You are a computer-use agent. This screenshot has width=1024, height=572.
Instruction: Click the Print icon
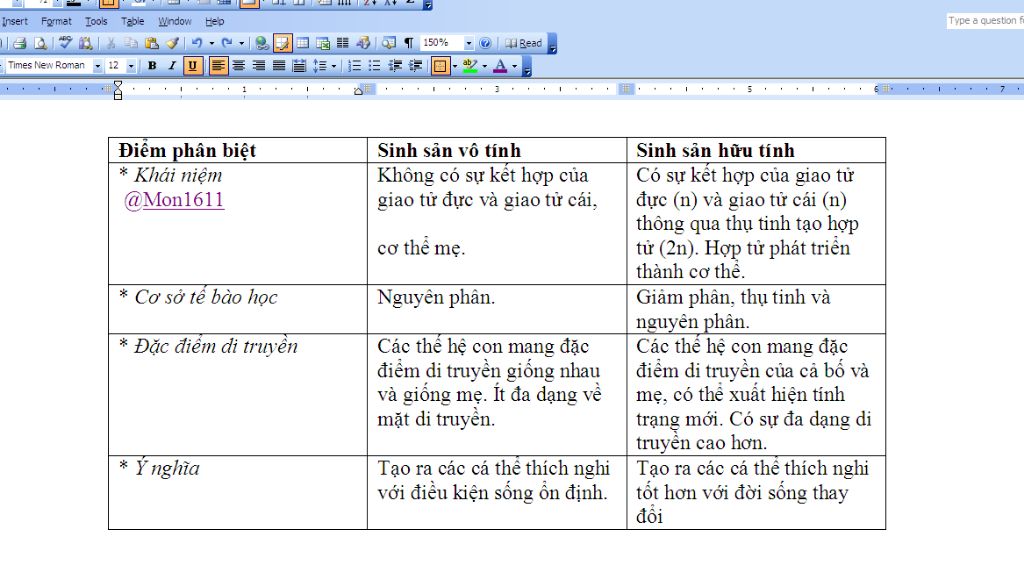[20, 43]
